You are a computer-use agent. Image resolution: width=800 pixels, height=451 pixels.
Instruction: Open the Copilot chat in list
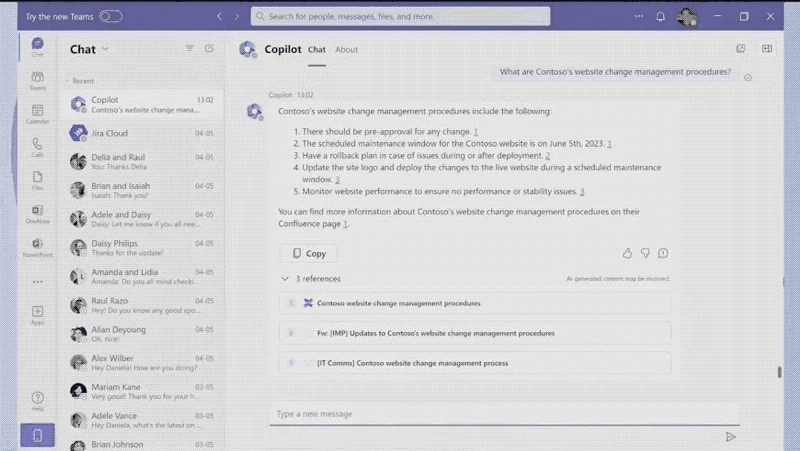pyautogui.click(x=142, y=105)
